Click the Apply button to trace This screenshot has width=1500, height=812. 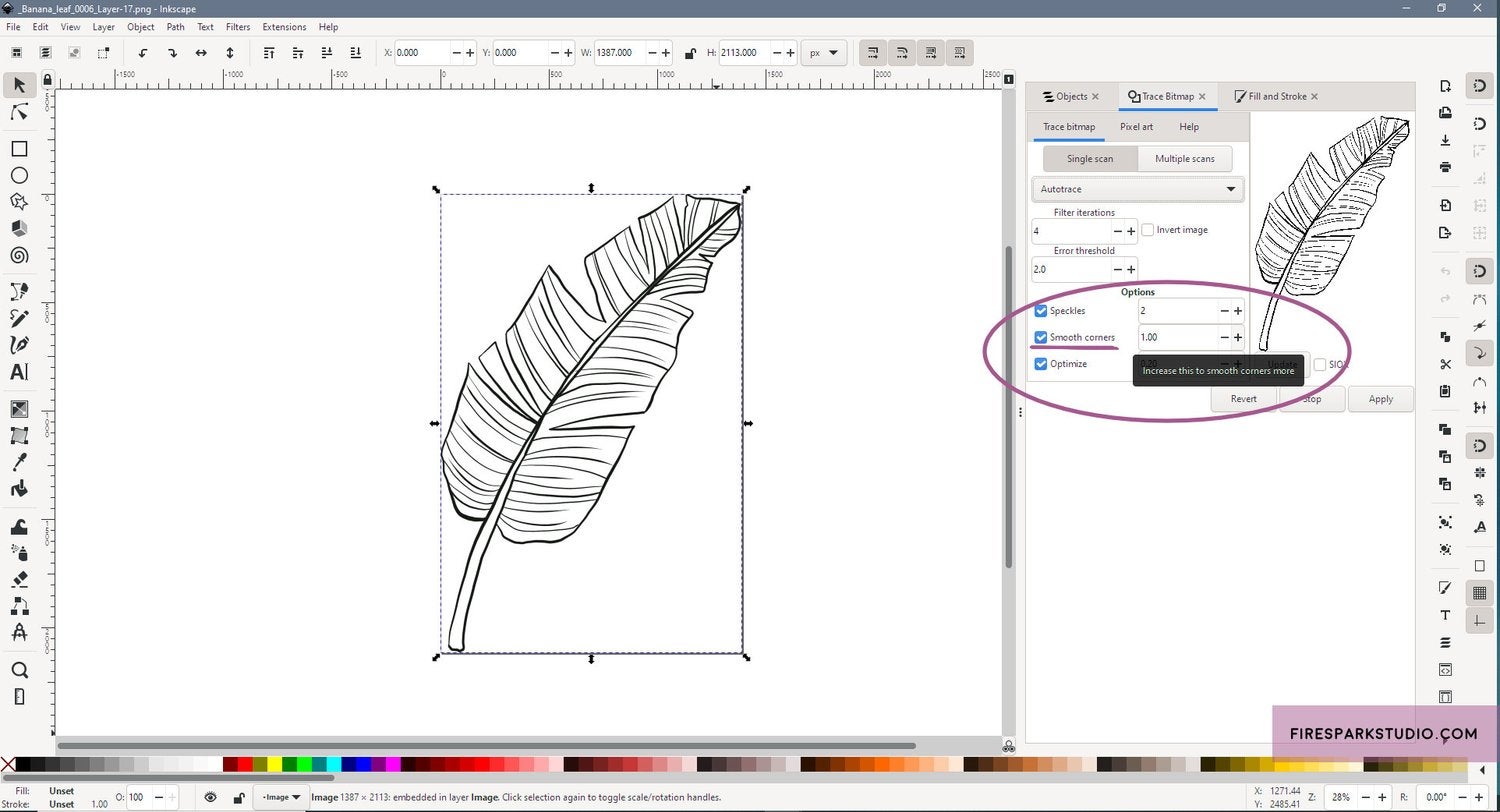click(x=1380, y=398)
